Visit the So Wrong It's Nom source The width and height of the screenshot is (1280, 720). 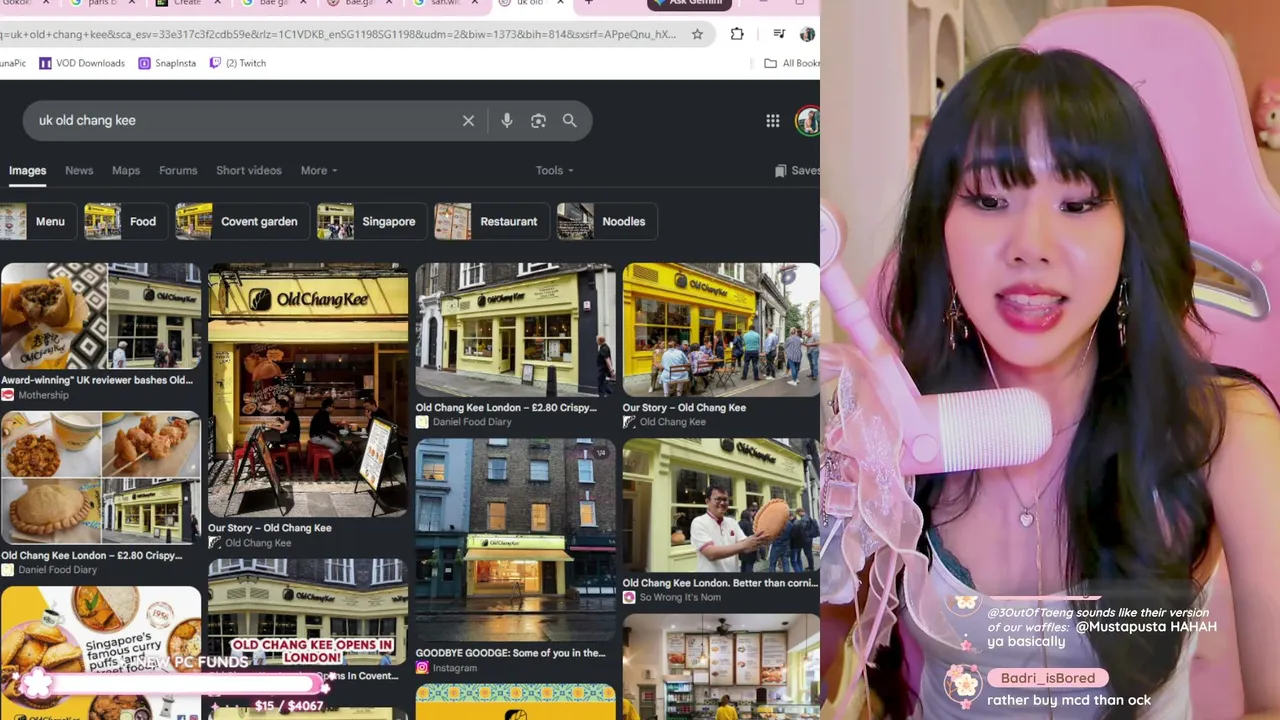(671, 597)
